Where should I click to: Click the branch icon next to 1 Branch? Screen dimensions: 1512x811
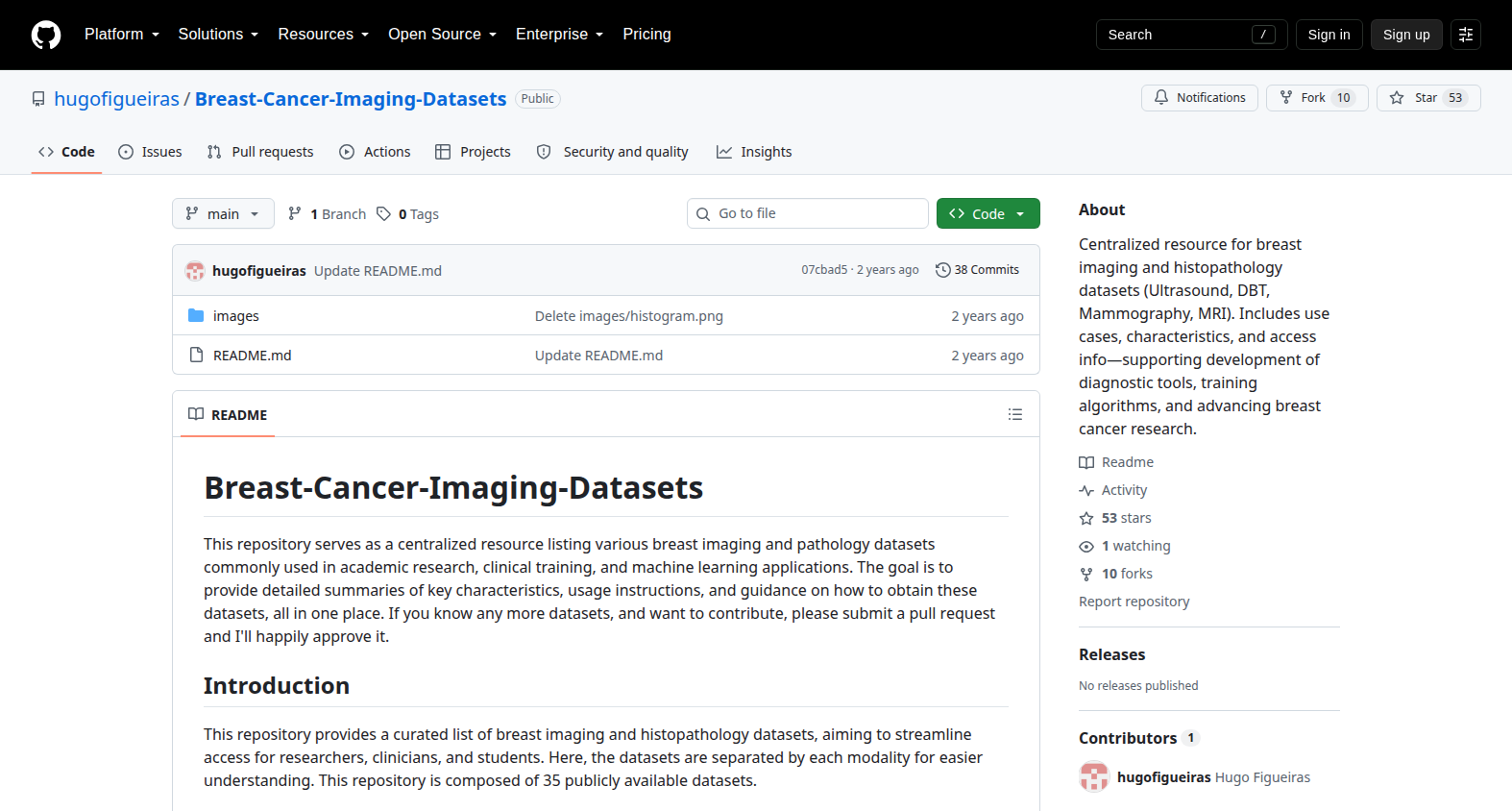pos(295,213)
